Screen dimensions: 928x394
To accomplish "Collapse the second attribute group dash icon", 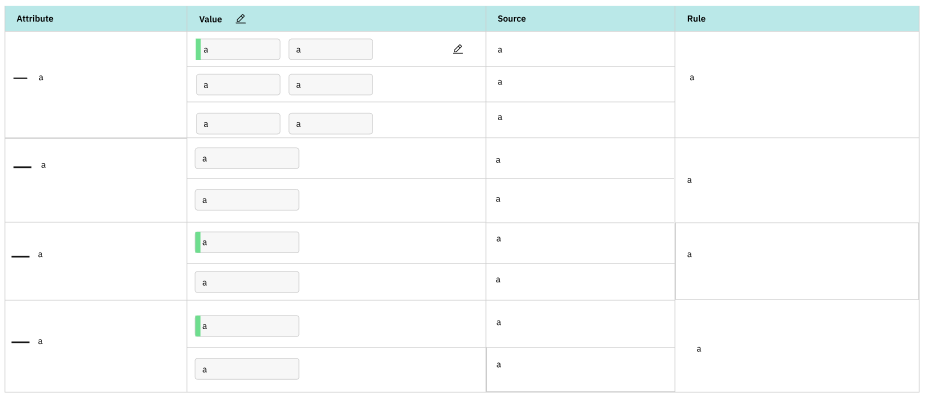I will [x=22, y=167].
